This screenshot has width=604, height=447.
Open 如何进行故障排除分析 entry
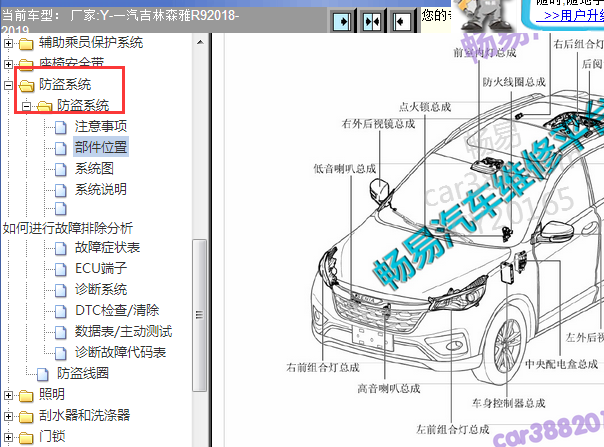[x=68, y=228]
